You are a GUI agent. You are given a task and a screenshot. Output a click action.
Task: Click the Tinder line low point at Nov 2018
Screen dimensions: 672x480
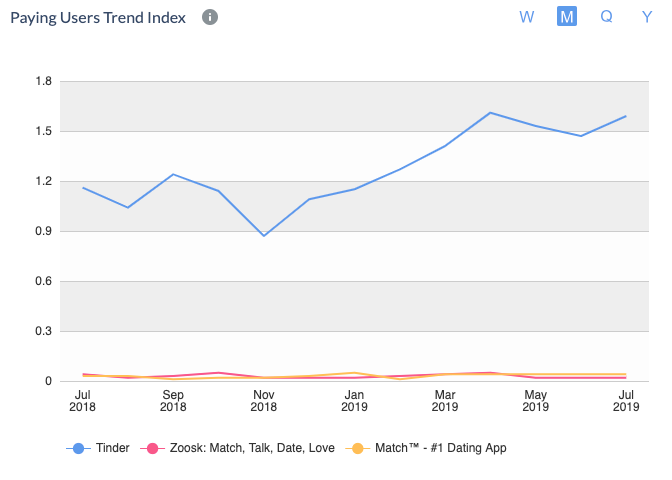pyautogui.click(x=264, y=236)
